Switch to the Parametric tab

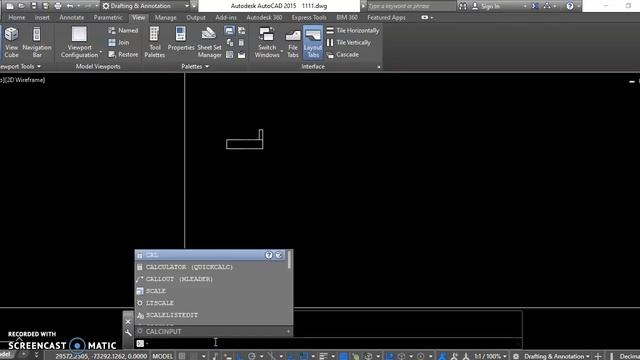(108, 18)
